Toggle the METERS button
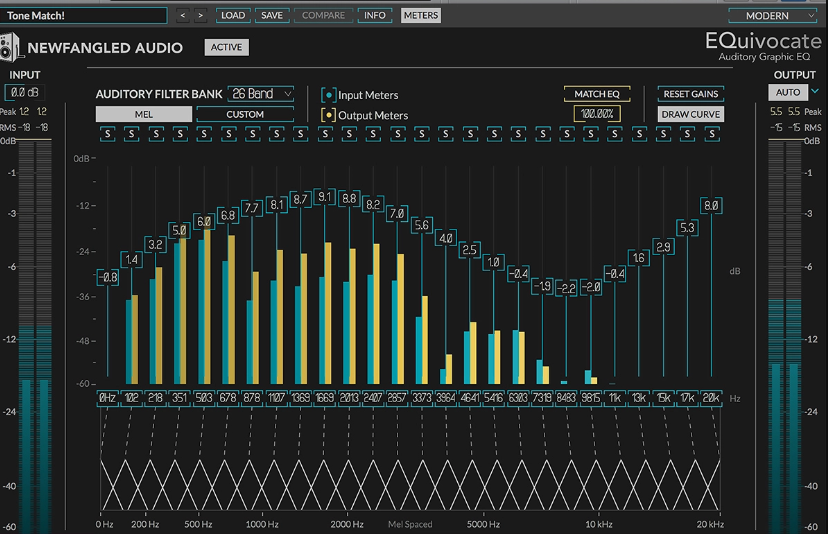The height and width of the screenshot is (534, 828). [x=421, y=16]
